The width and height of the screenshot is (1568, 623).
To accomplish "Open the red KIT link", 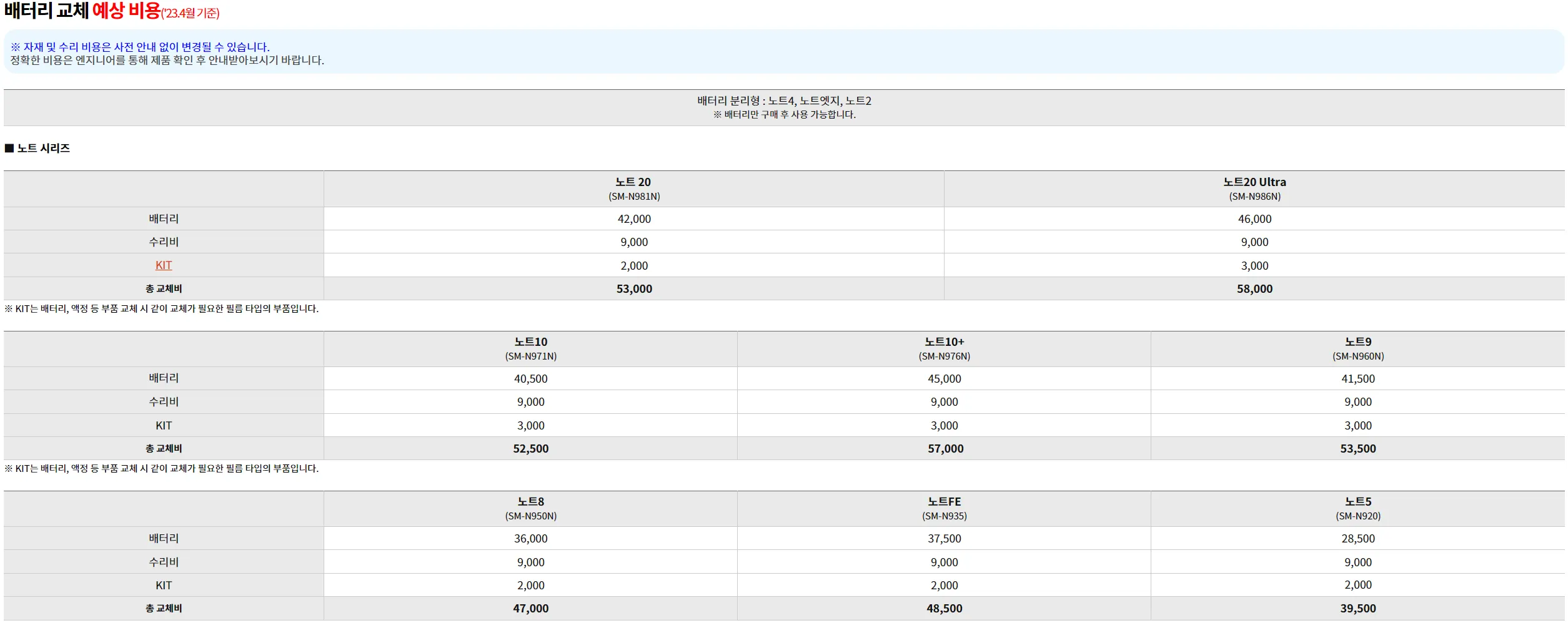I will pos(164,265).
